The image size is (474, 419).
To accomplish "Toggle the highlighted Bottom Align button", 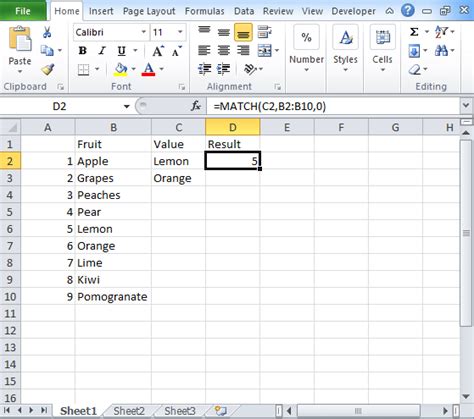I will [243, 32].
